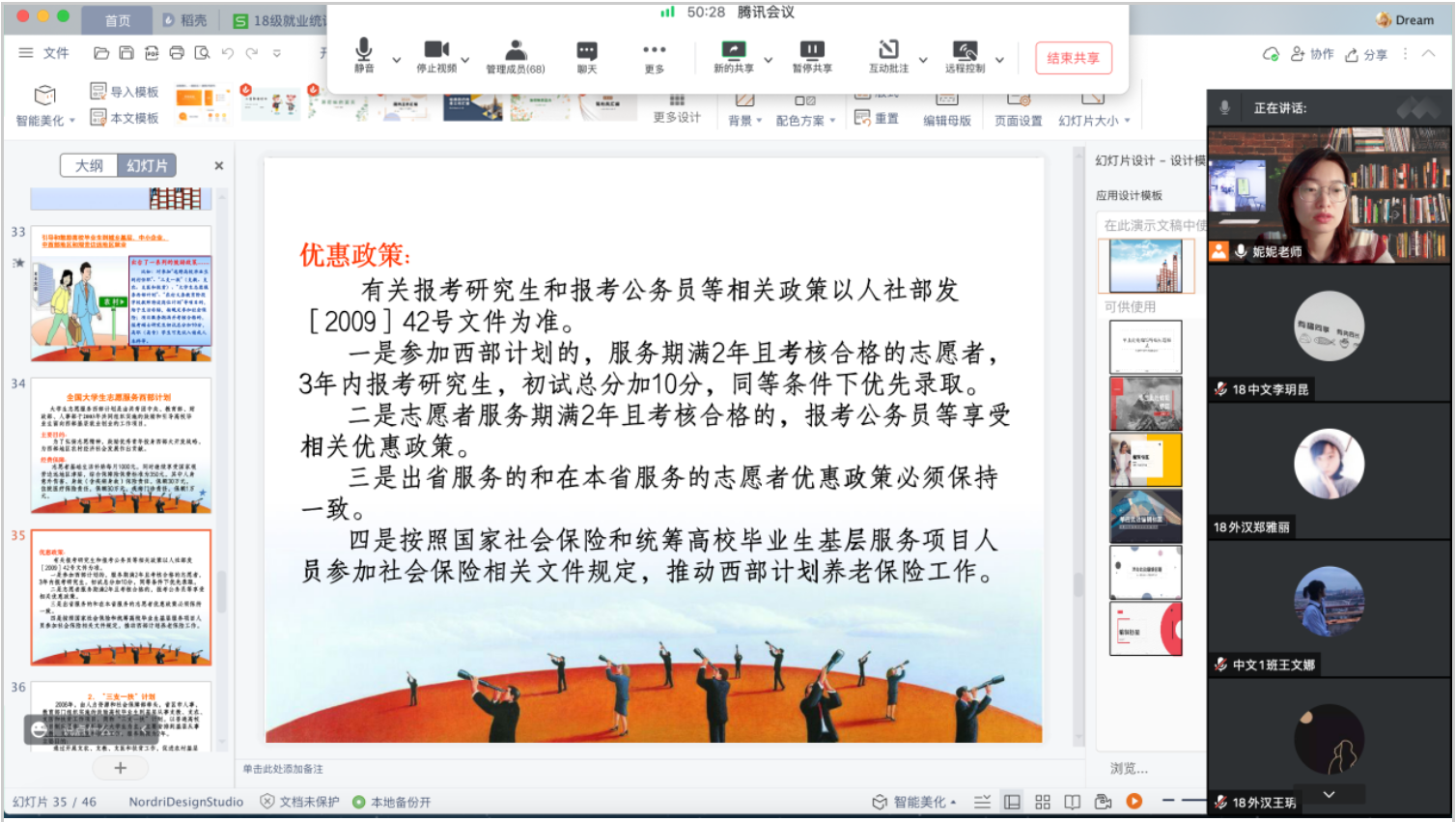Screen dimensions: 1456x822
Task: Switch to reading view icon
Action: pyautogui.click(x=1072, y=802)
